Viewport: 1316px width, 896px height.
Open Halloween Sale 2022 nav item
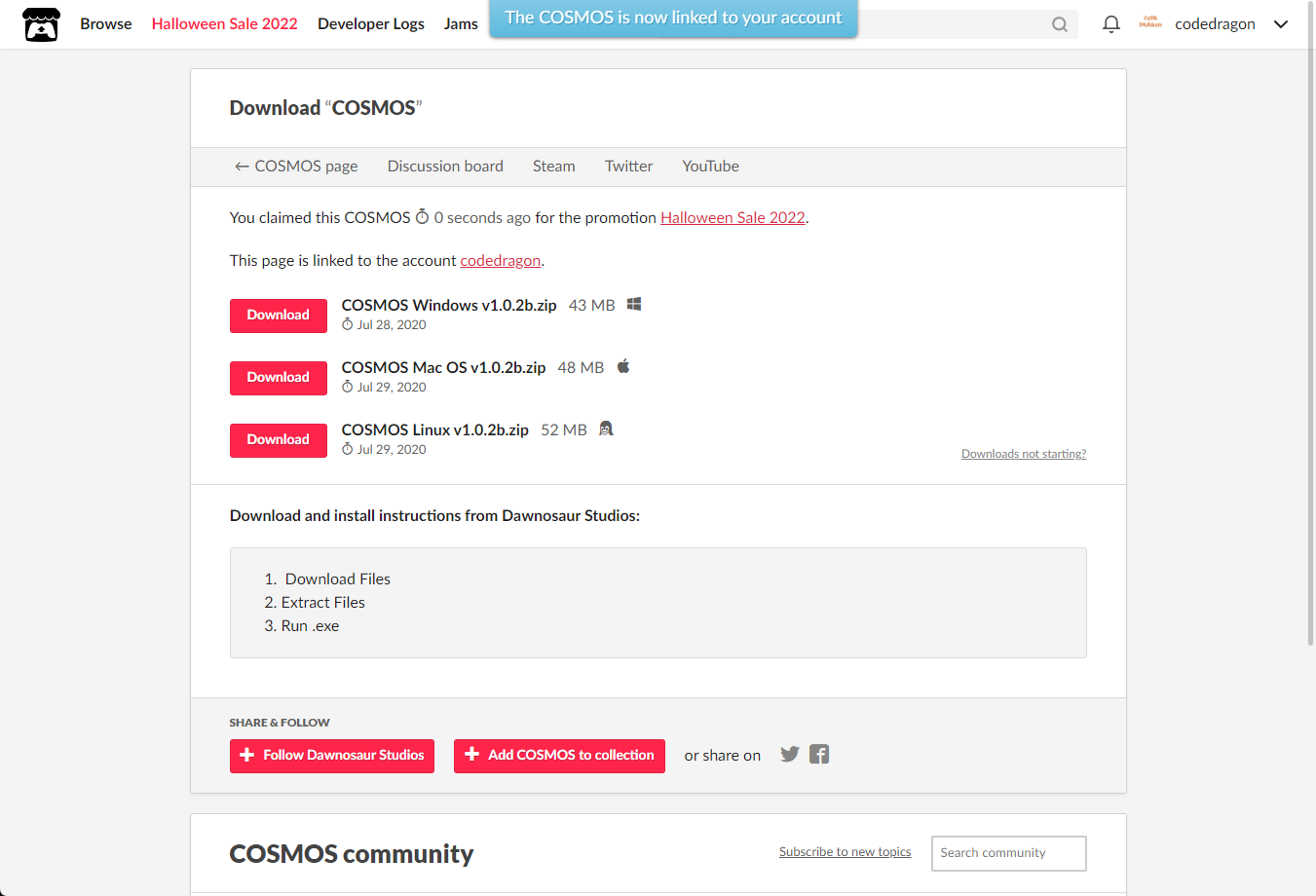coord(225,23)
